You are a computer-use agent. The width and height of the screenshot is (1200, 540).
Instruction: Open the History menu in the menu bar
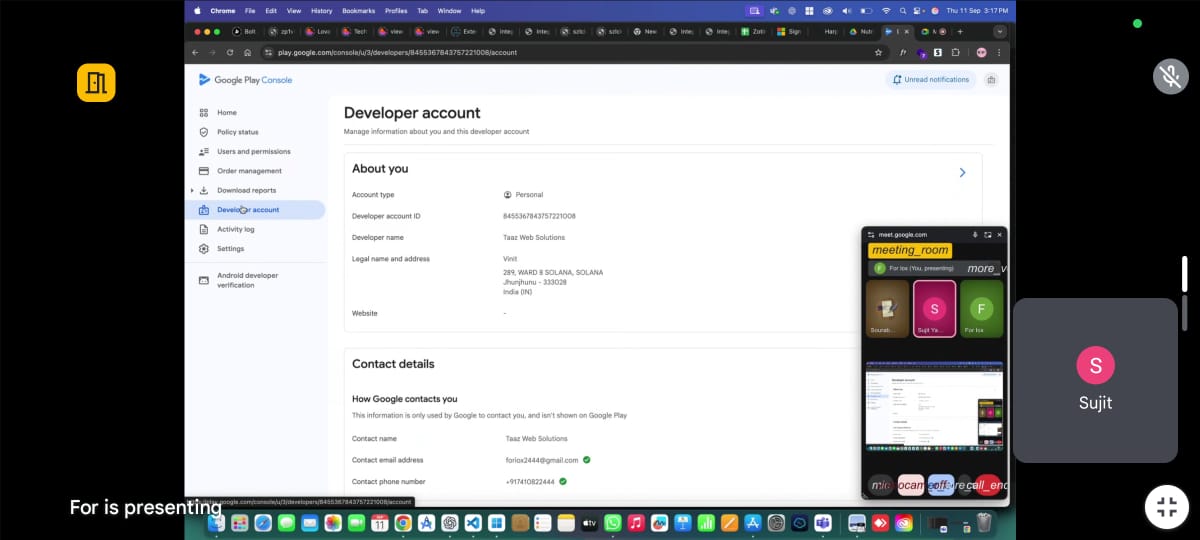coord(321,11)
